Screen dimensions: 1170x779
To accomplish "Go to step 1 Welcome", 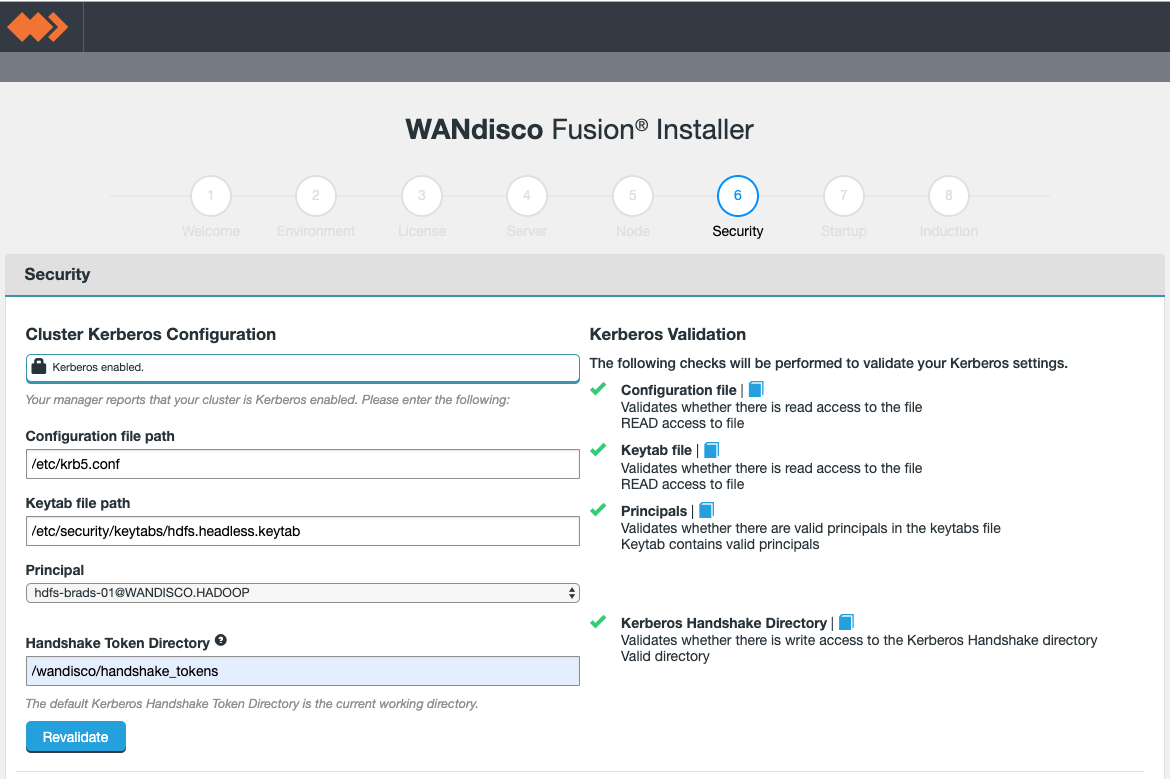I will click(210, 195).
